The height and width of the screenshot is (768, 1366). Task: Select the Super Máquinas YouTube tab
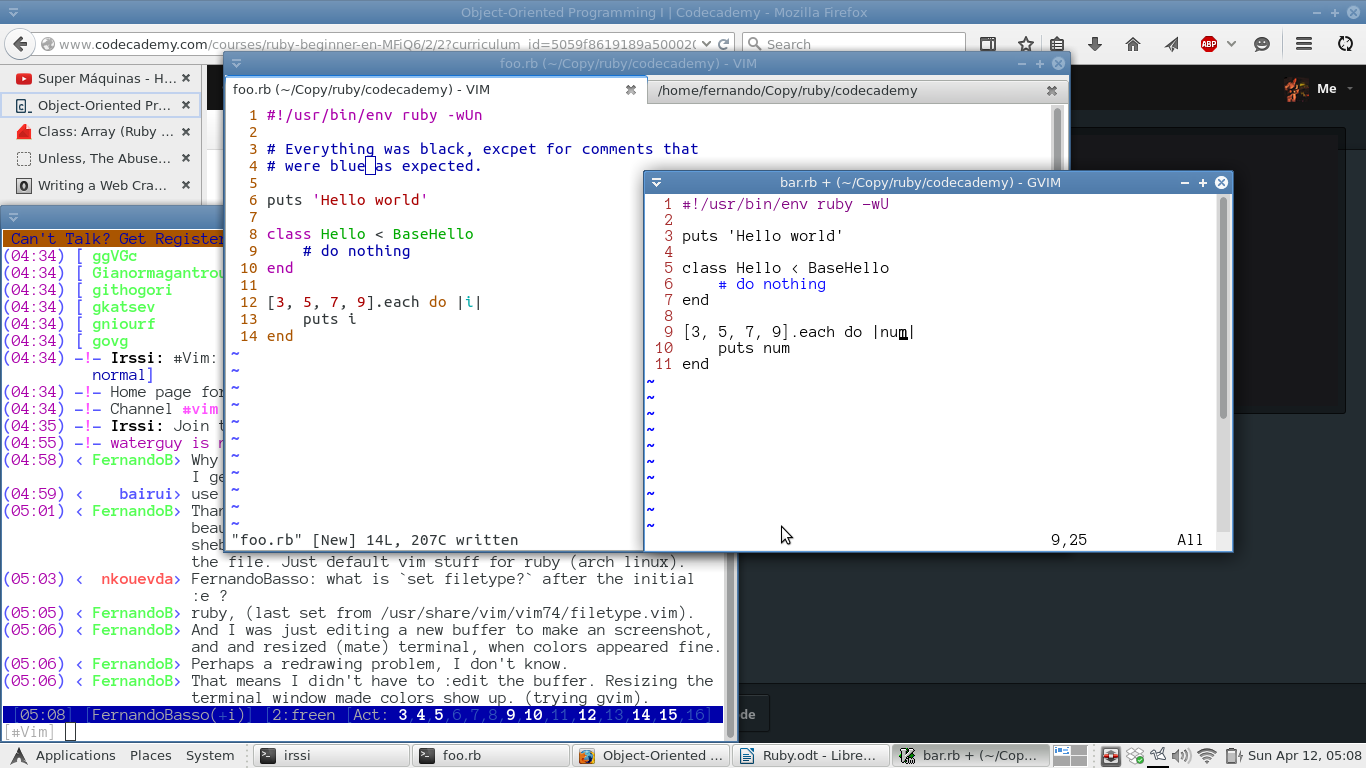tap(100, 78)
